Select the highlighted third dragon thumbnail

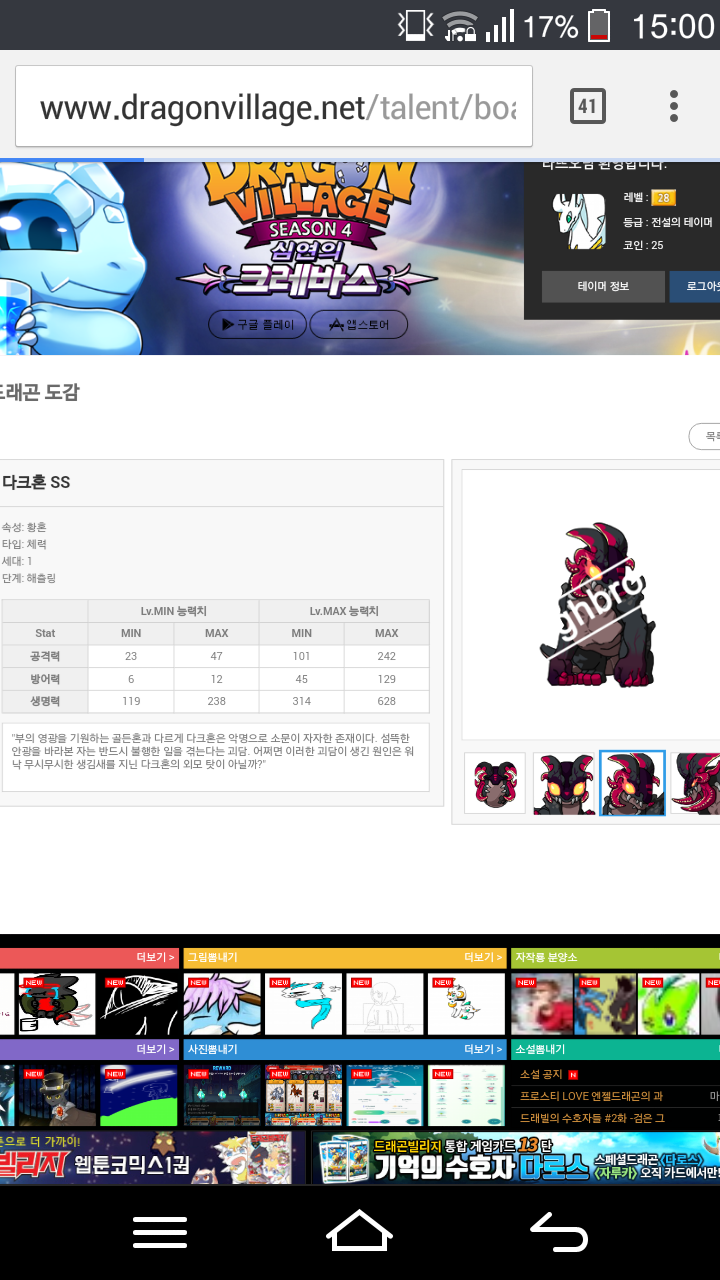coord(632,783)
